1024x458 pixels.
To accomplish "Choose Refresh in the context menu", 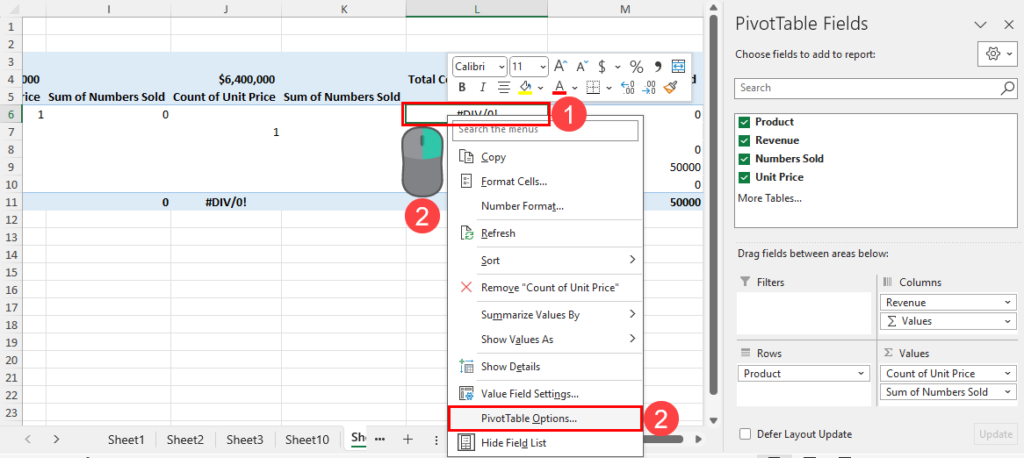I will (x=545, y=233).
